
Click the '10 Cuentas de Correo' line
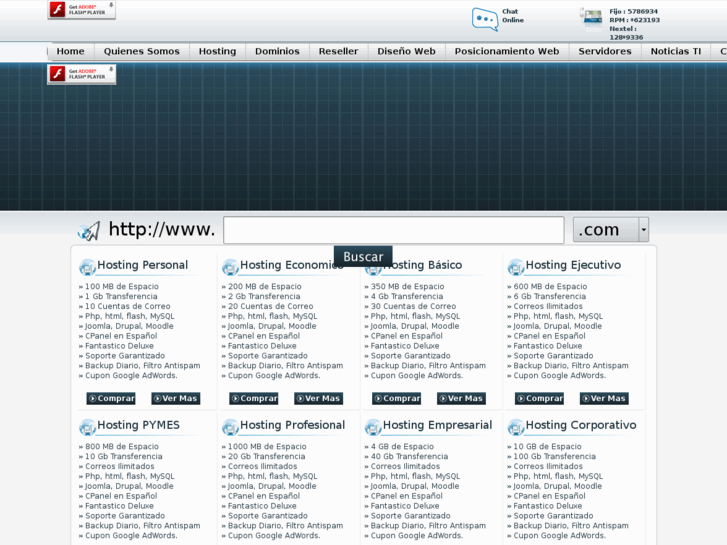128,306
